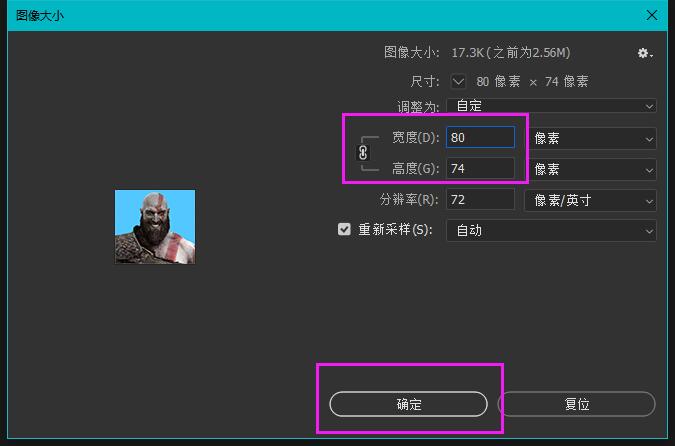675x446 pixels.
Task: Close the 图像大小 dialog
Action: point(652,15)
